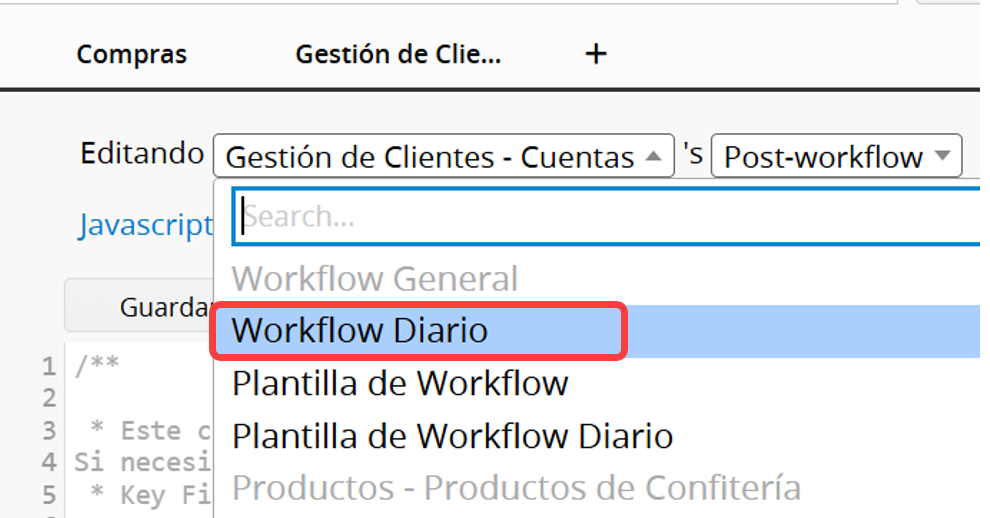Screen dimensions: 990x518
Task: Switch to Gestión de Clie... tab
Action: [398, 54]
